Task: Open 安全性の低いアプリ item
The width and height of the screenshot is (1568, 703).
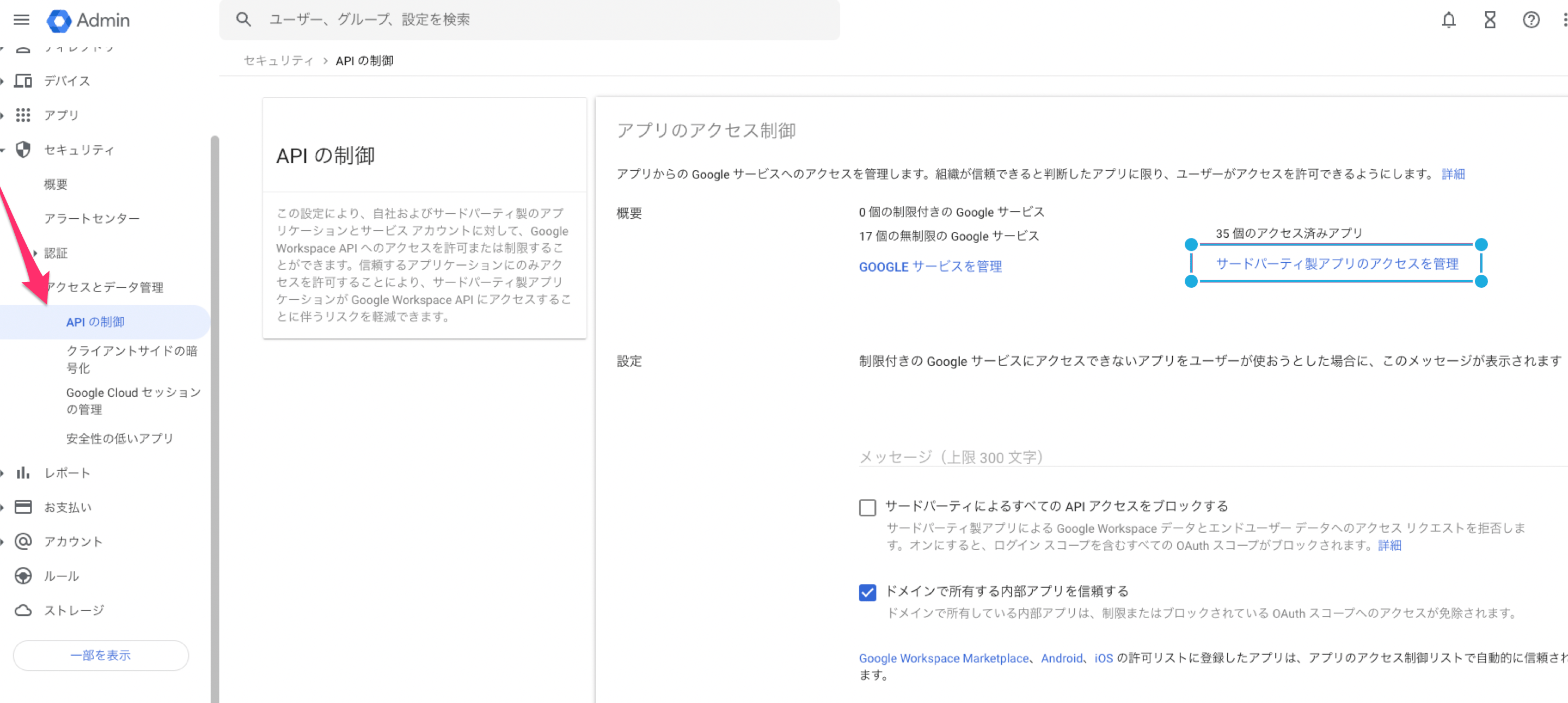Action: click(120, 438)
